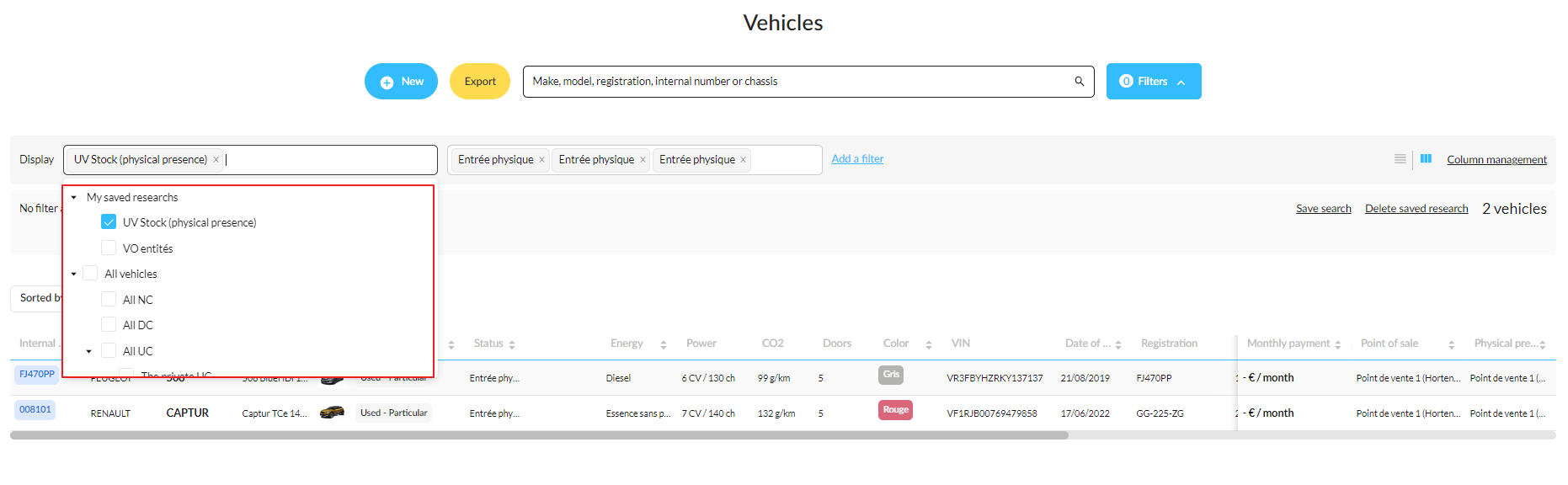Sort by Color column arrows

[929, 344]
